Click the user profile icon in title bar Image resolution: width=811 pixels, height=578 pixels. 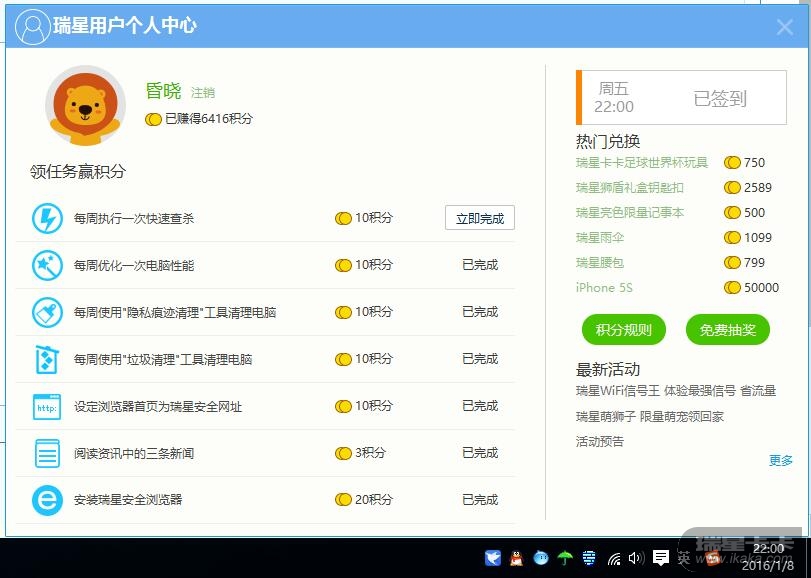click(x=33, y=26)
